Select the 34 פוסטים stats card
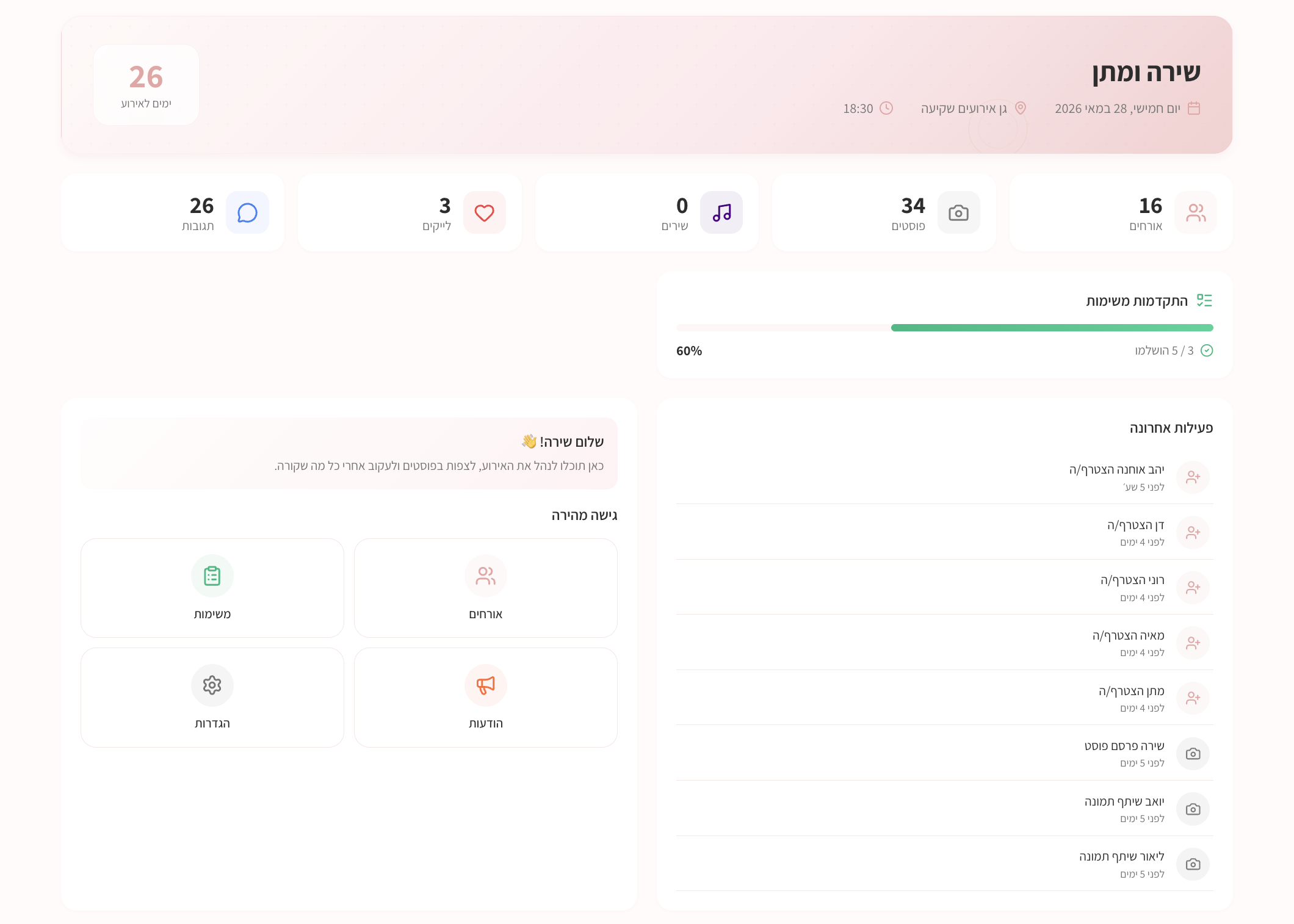This screenshot has width=1294, height=924. 884,212
